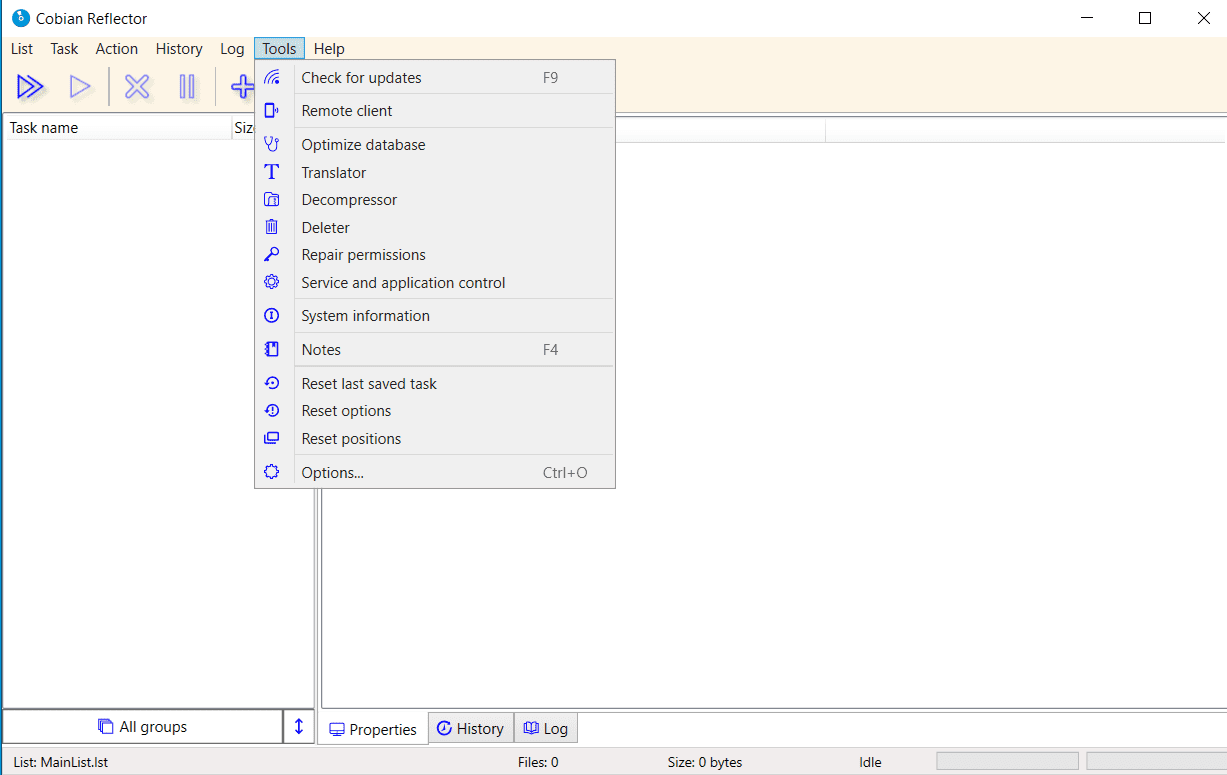Open Remote client from the menu
The width and height of the screenshot is (1227, 775).
[x=347, y=111]
